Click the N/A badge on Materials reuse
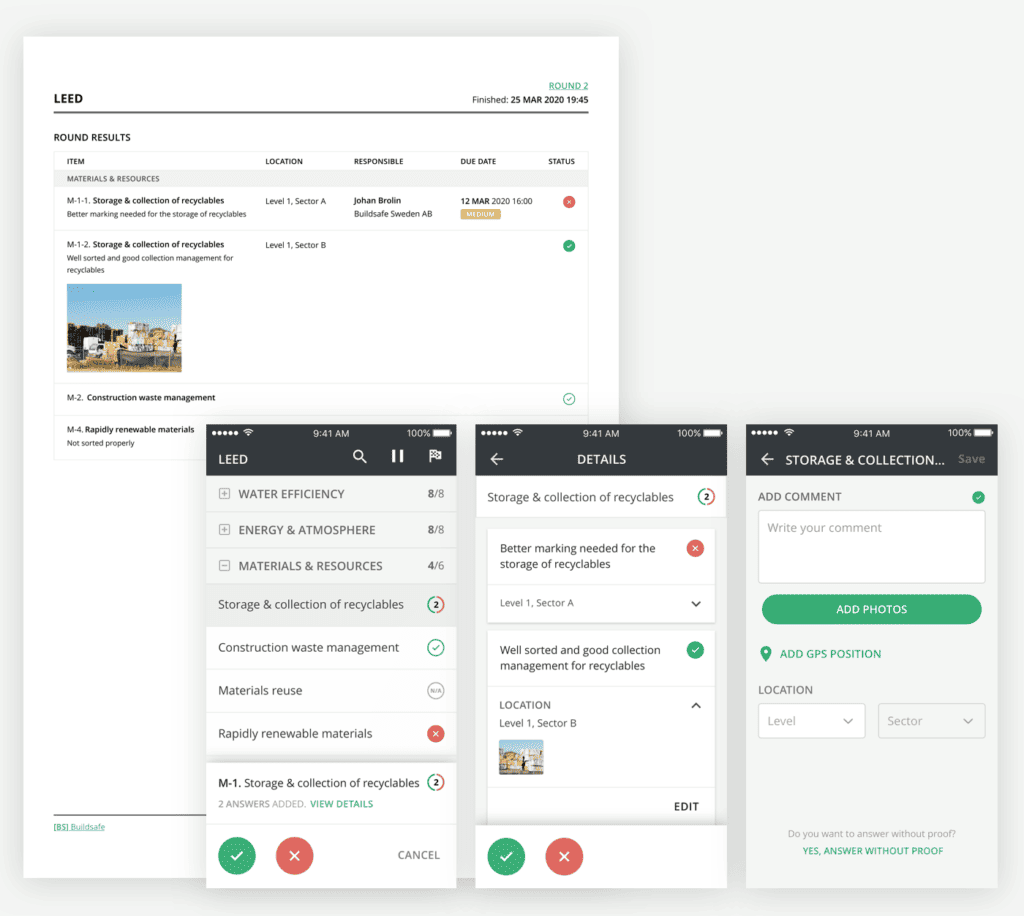The width and height of the screenshot is (1024, 916). pyautogui.click(x=435, y=691)
